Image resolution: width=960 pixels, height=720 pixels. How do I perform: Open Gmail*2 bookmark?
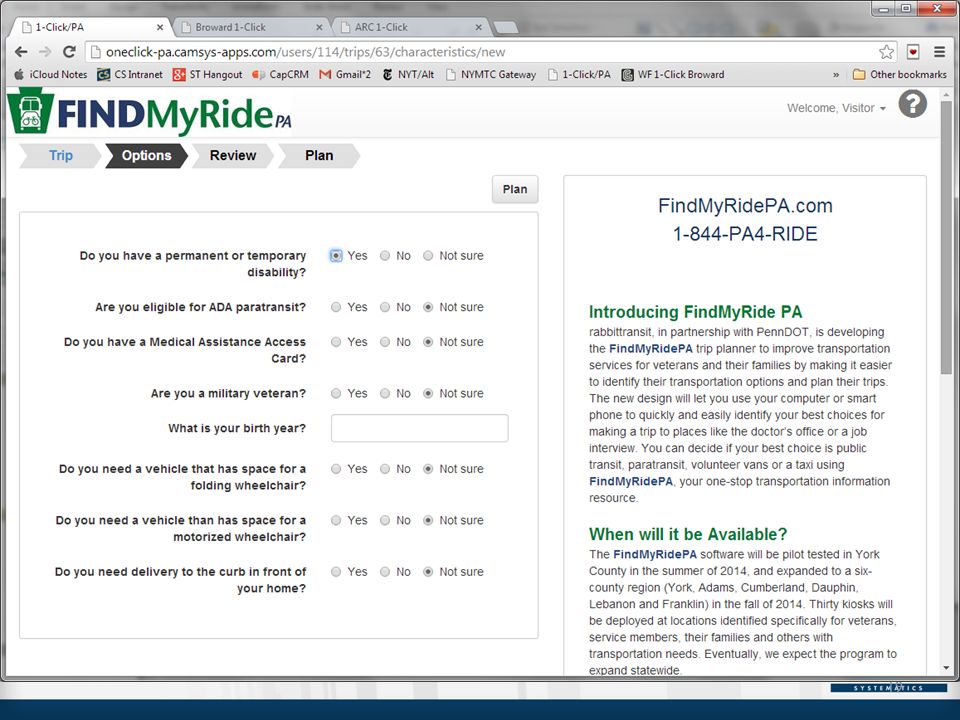coord(345,75)
